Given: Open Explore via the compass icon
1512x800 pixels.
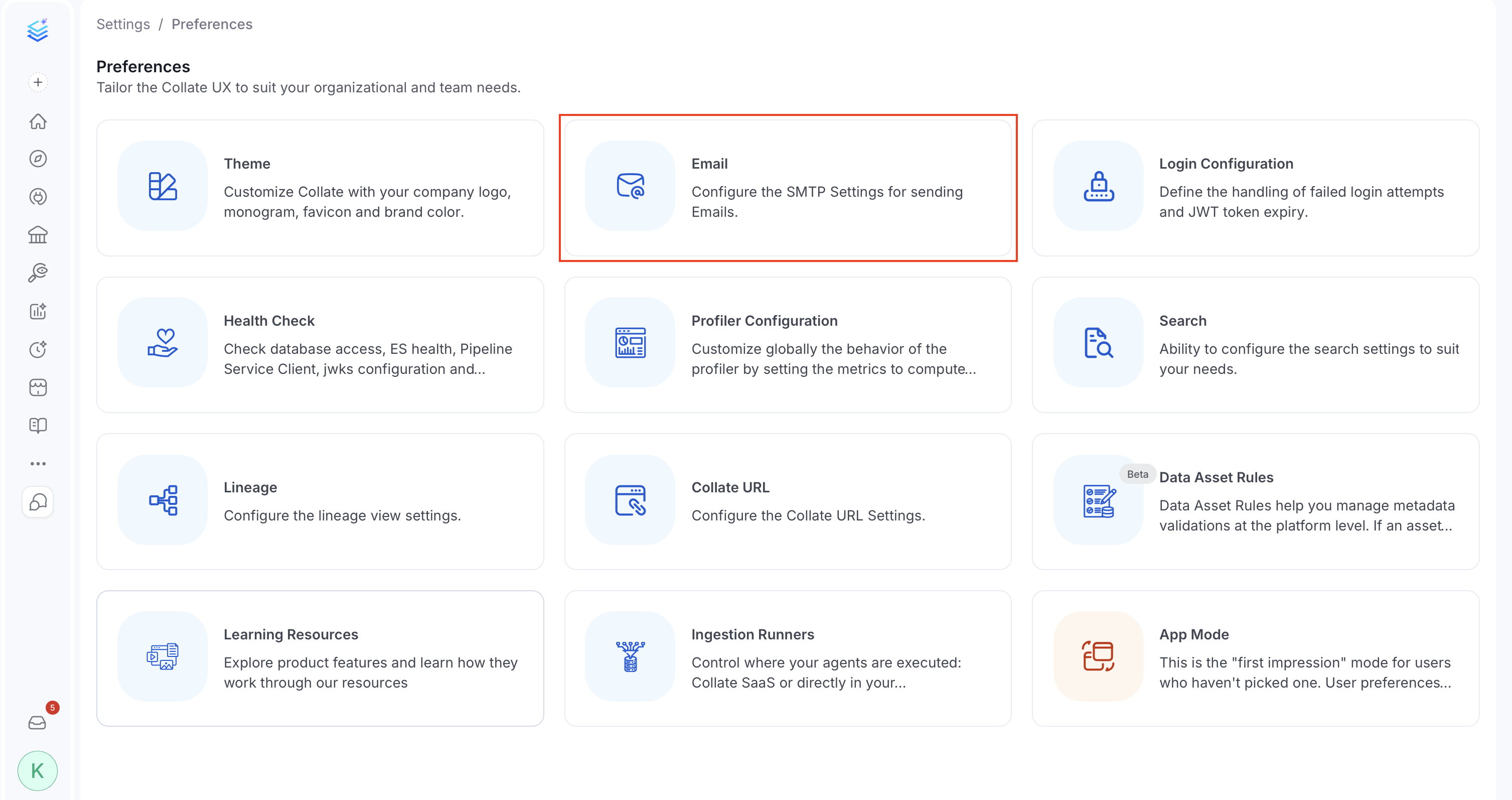Looking at the screenshot, I should point(38,159).
